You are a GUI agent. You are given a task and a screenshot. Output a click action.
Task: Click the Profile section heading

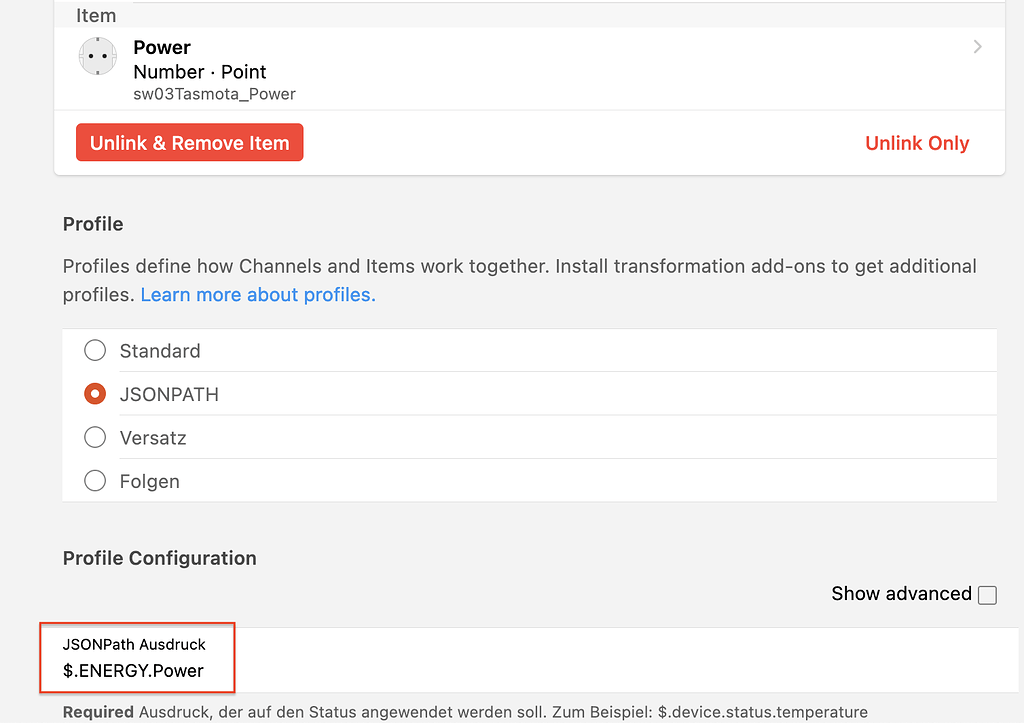click(92, 224)
